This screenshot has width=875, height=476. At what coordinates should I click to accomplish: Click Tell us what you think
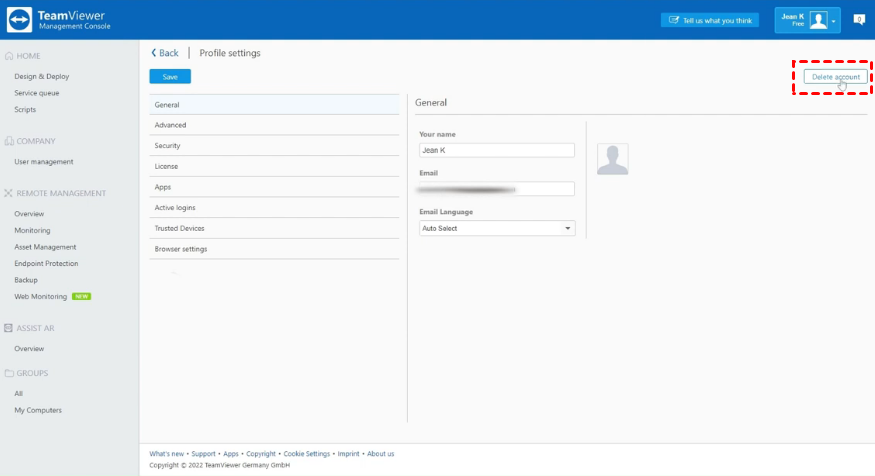tap(709, 20)
